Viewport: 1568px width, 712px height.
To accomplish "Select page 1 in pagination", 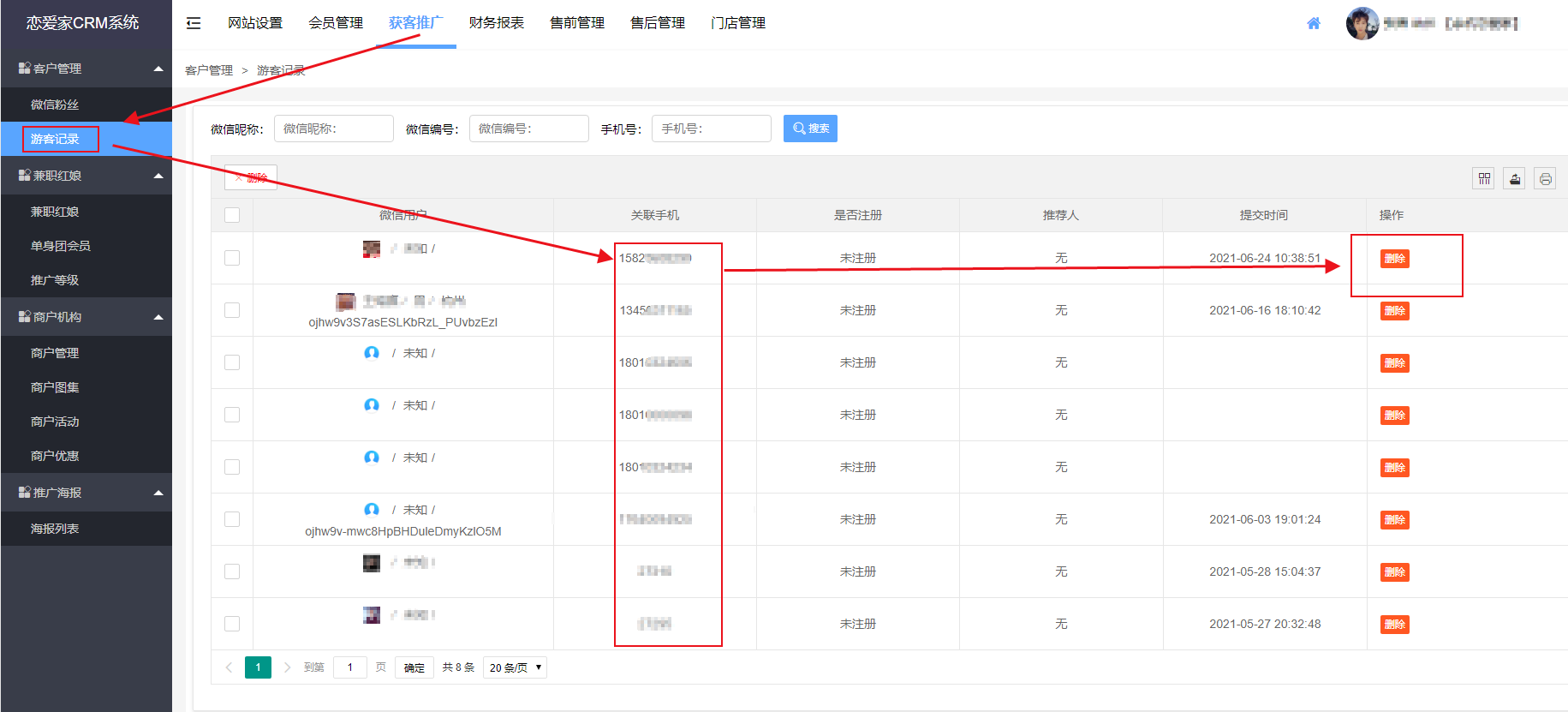I will [x=258, y=667].
